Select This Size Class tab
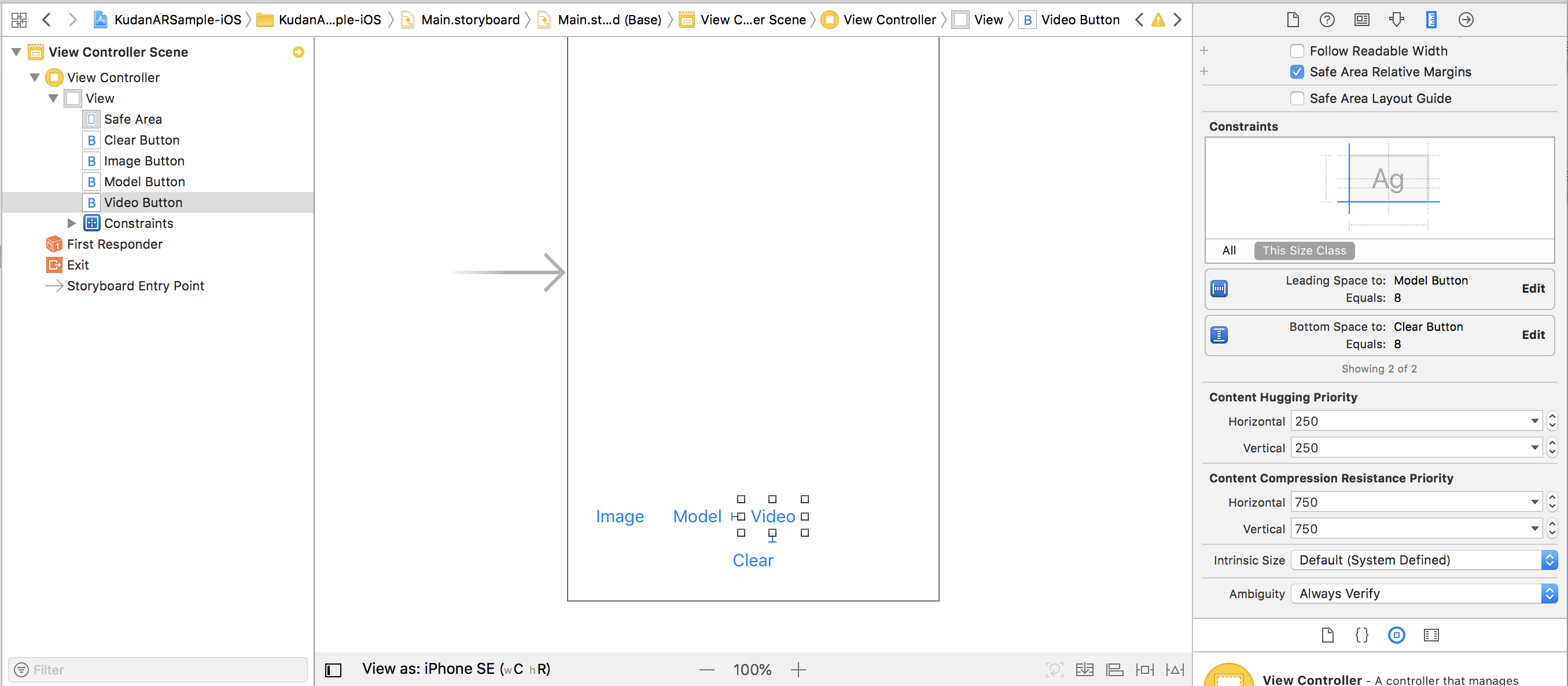The width and height of the screenshot is (1568, 686). coord(1304,251)
